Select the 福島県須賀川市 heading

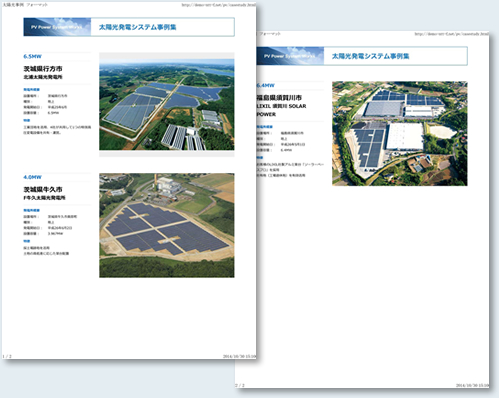(x=279, y=98)
